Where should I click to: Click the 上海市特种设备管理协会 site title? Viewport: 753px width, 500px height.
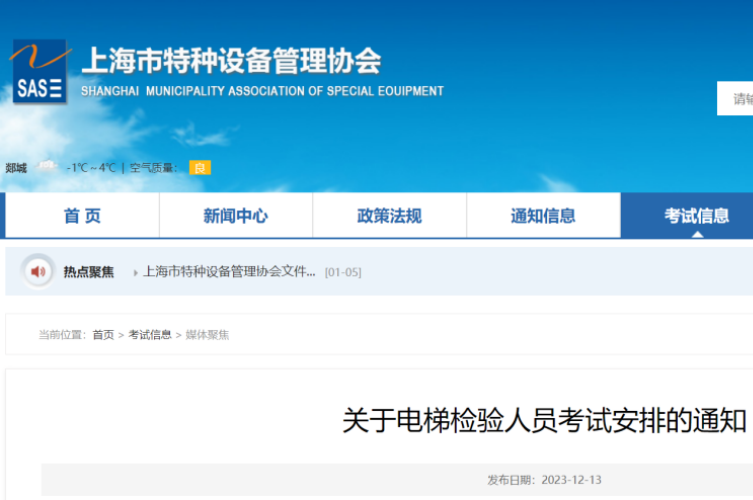230,61
